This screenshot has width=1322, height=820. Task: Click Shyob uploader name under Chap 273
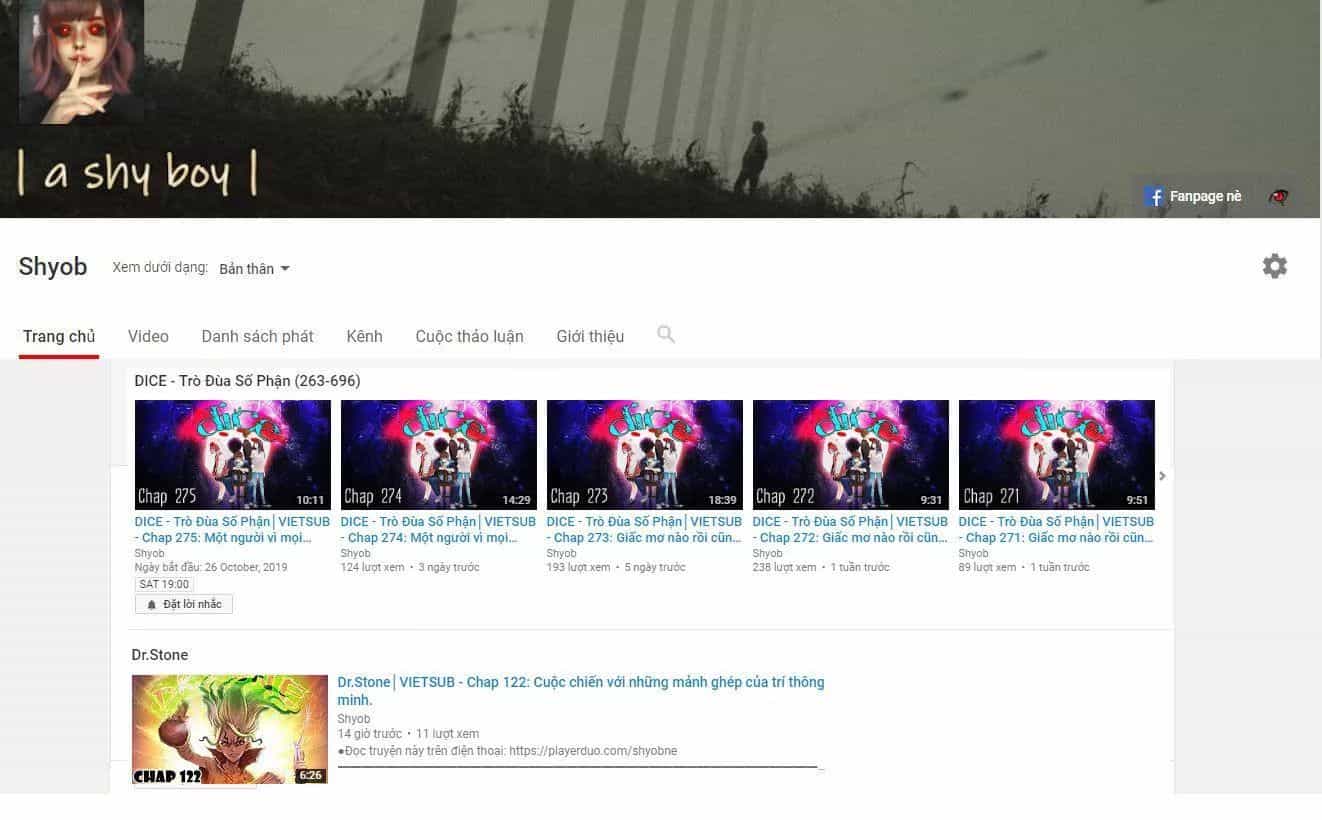coord(561,553)
